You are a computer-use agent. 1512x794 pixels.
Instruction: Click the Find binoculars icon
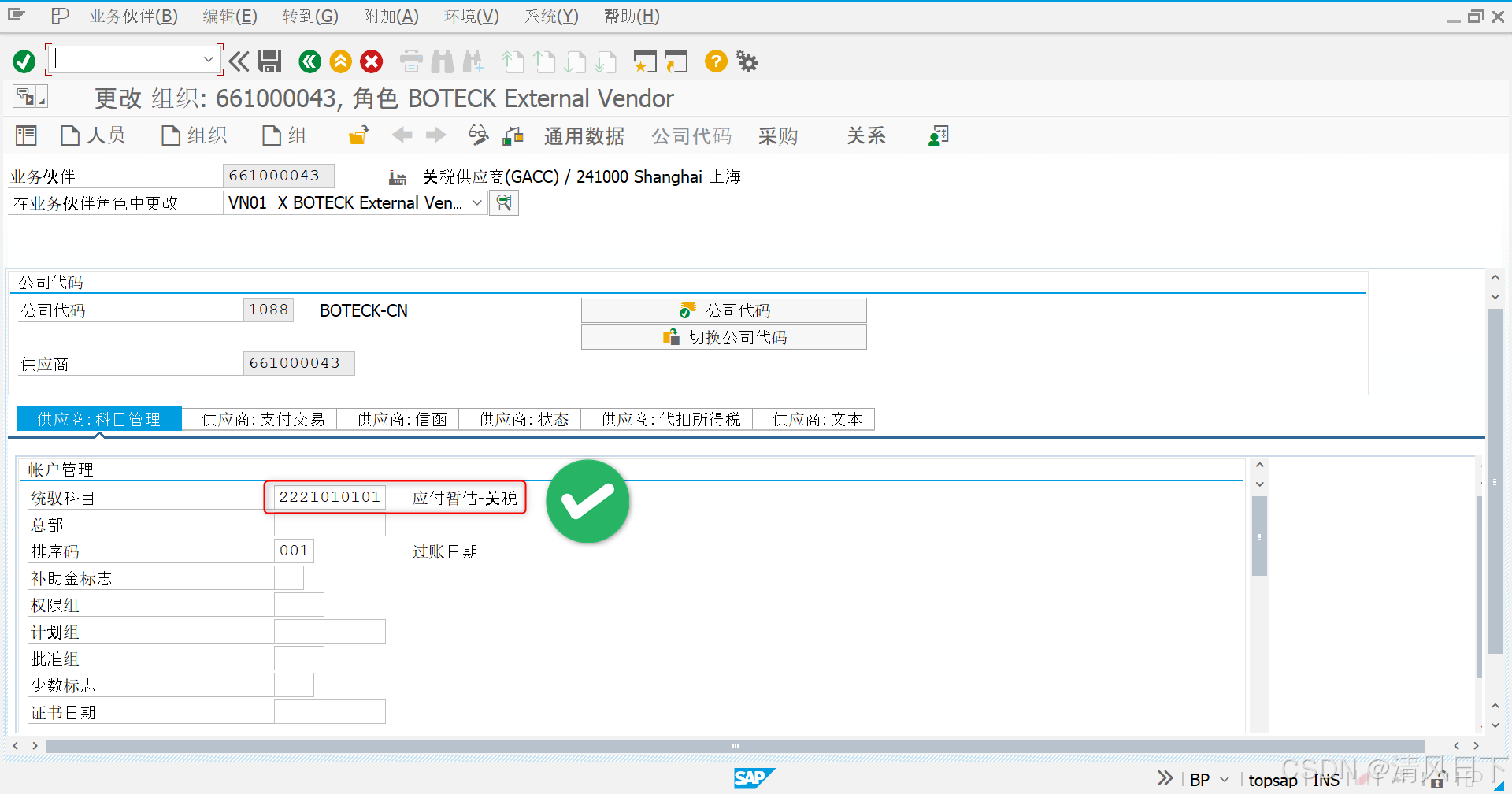(443, 61)
